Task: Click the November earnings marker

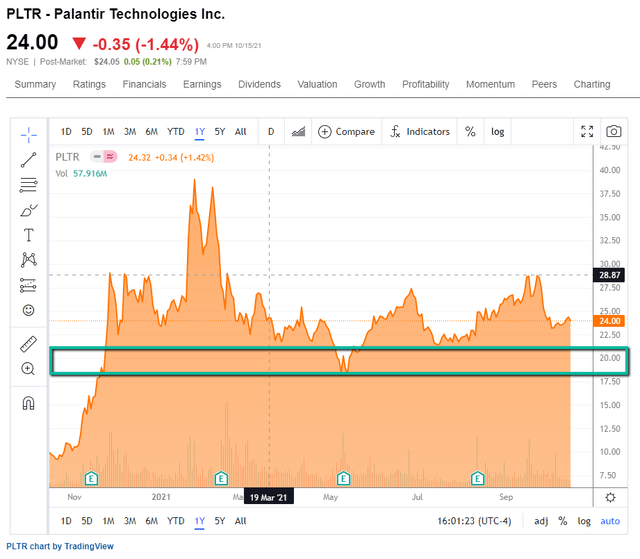Action: [91, 478]
